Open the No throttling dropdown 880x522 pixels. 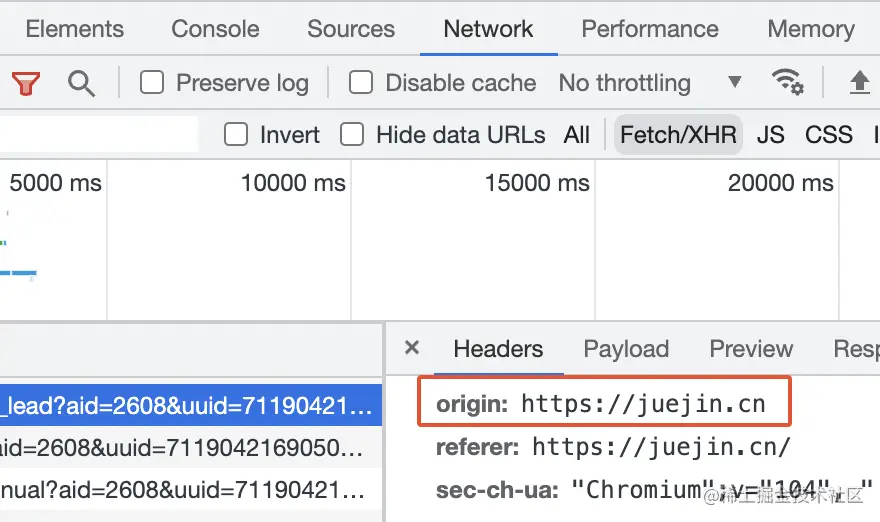pyautogui.click(x=625, y=83)
